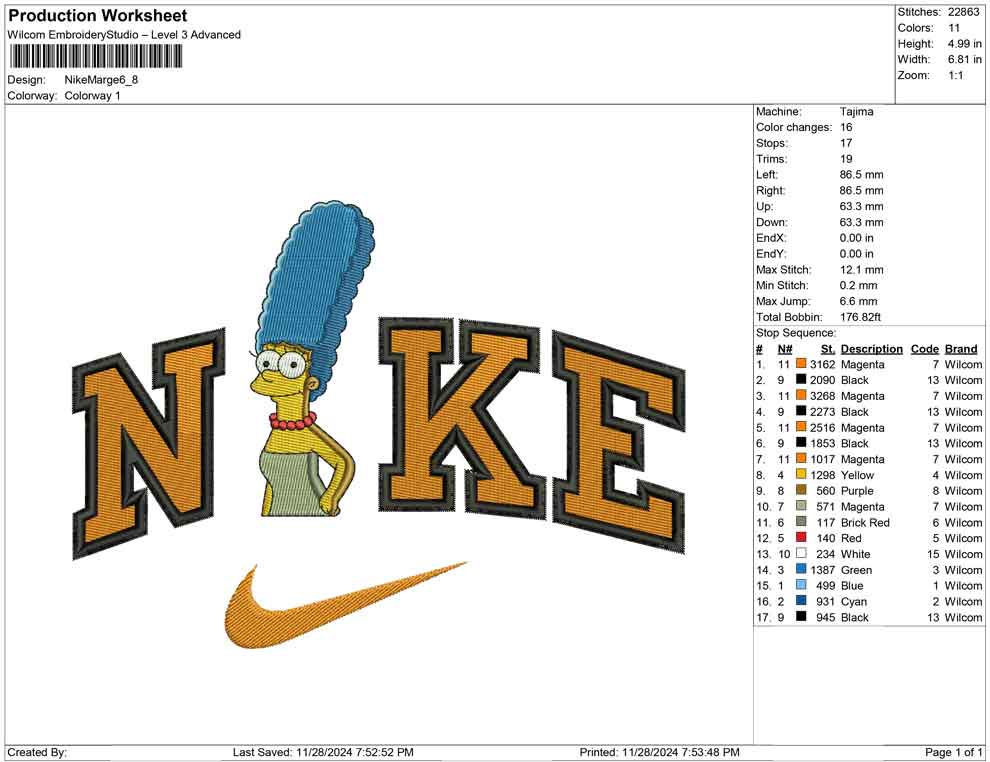Click the barcode under the header
Viewport: 990px width, 762px height.
(96, 57)
